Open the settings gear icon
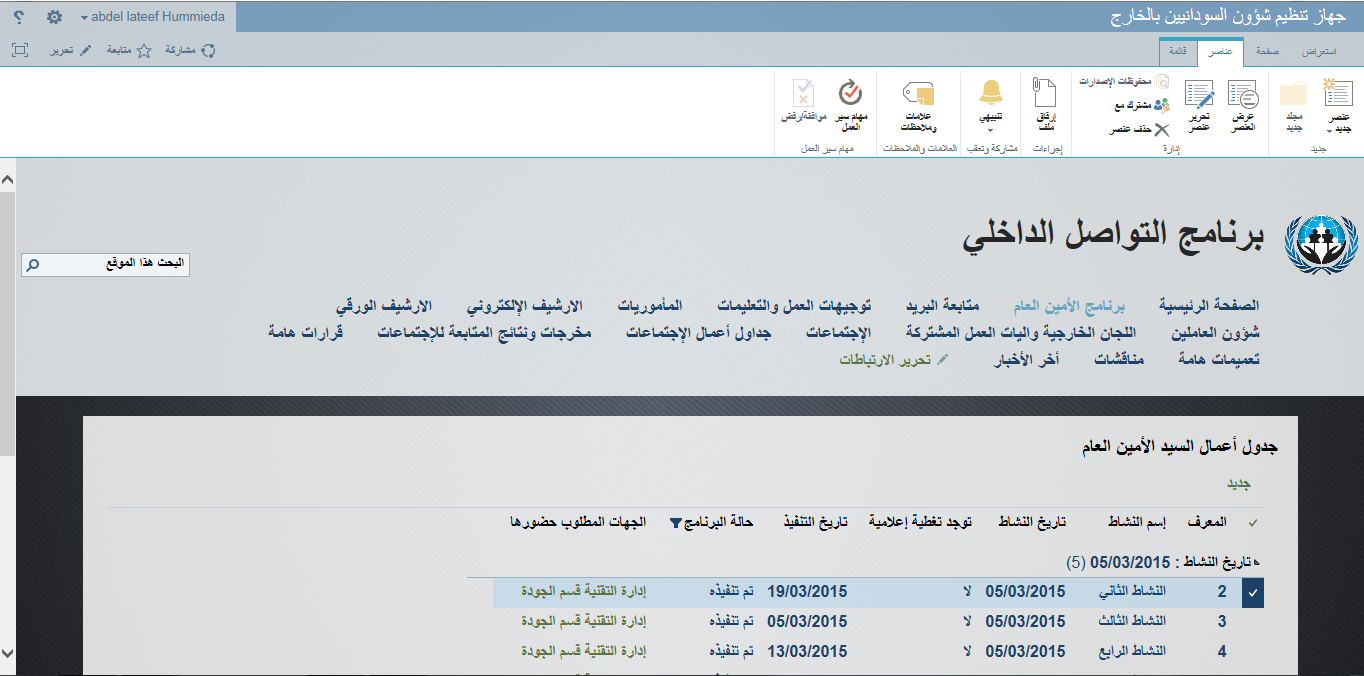This screenshot has width=1364, height=676. 54,18
